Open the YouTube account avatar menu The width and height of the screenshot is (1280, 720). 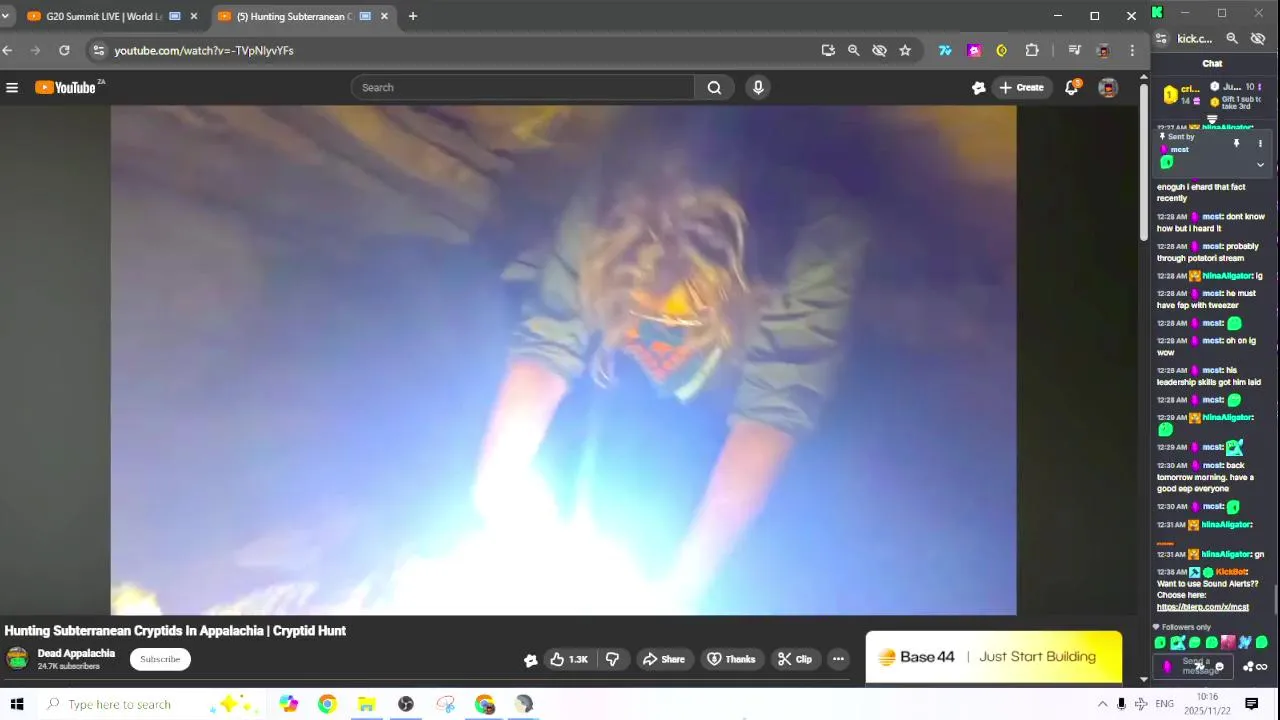tap(1108, 88)
